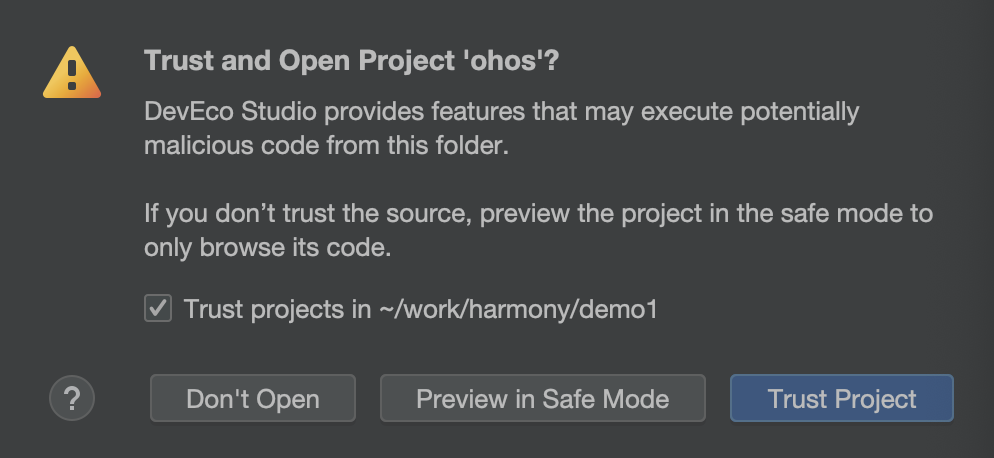The image size is (994, 458).
Task: Click the exclamation mark inside the warning icon
Action: (x=72, y=74)
